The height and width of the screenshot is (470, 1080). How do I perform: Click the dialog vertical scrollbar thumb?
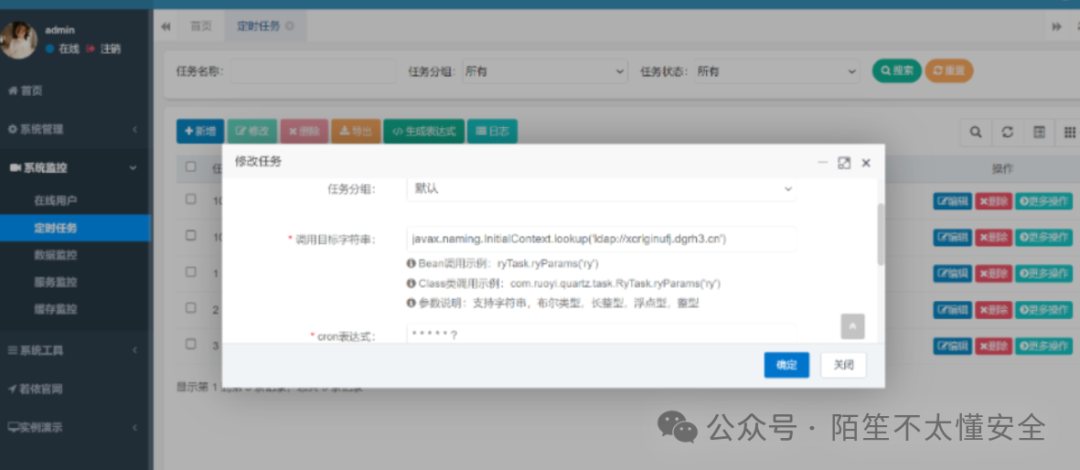point(880,234)
